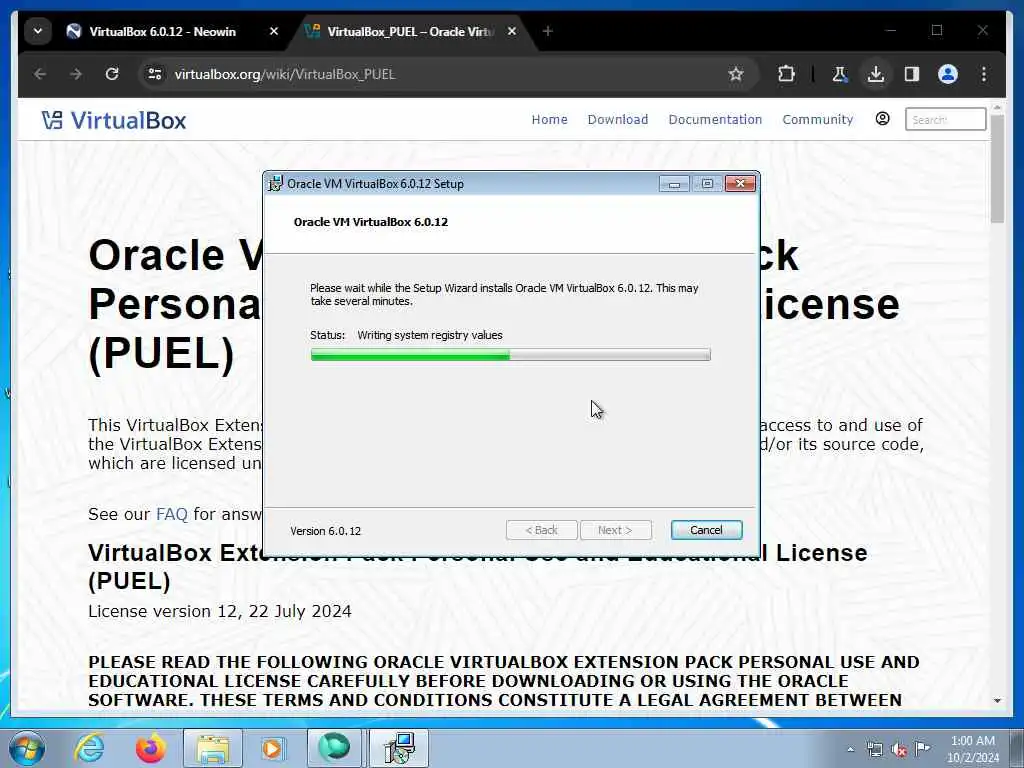Screen dimensions: 1024x768
Task: Open the Chrome extensions puzzle icon
Action: point(786,74)
